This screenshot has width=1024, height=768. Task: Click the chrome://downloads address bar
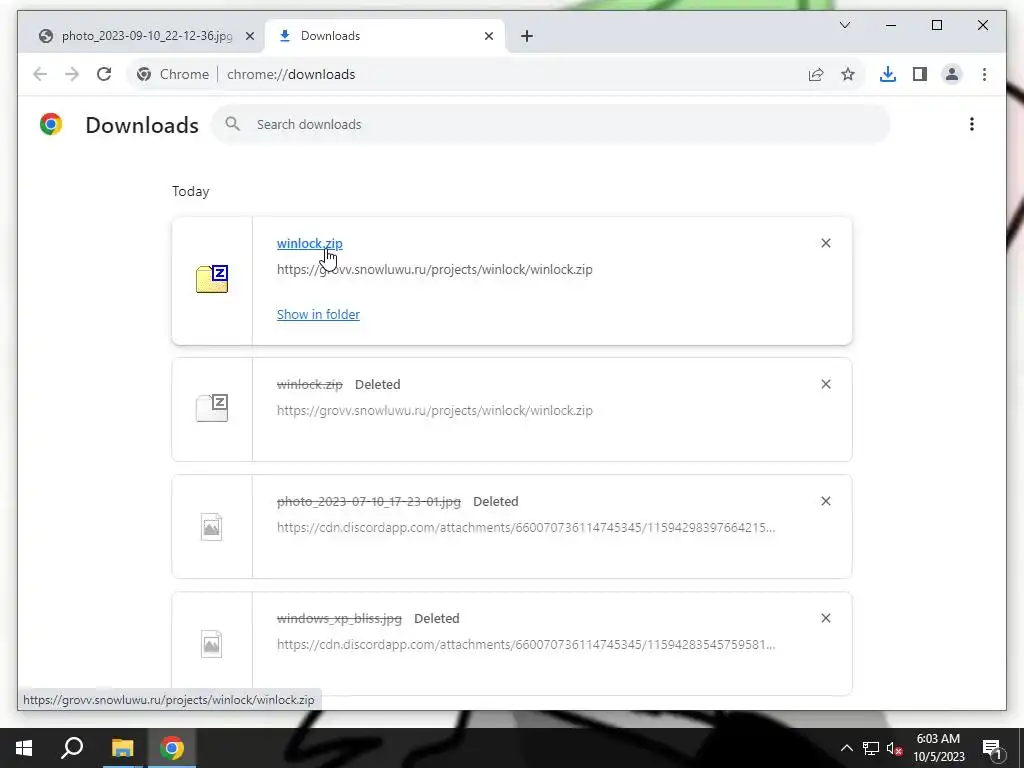point(496,74)
